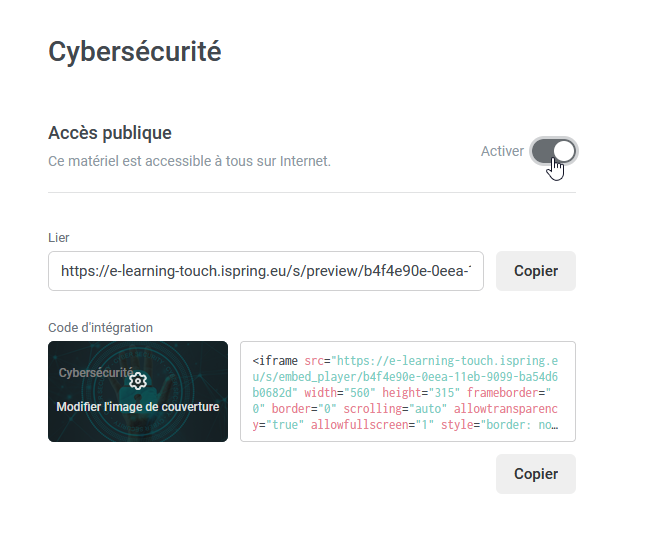The image size is (658, 534).
Task: Copy the embed code with Copier button
Action: coord(535,474)
